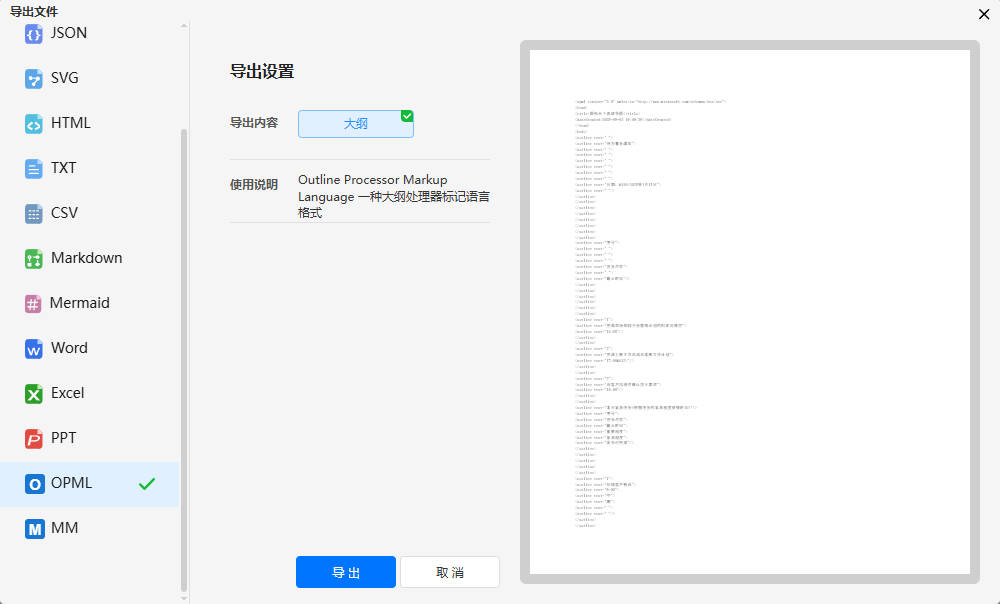The image size is (1000, 604).
Task: Select the Markdown format icon
Action: coord(34,258)
